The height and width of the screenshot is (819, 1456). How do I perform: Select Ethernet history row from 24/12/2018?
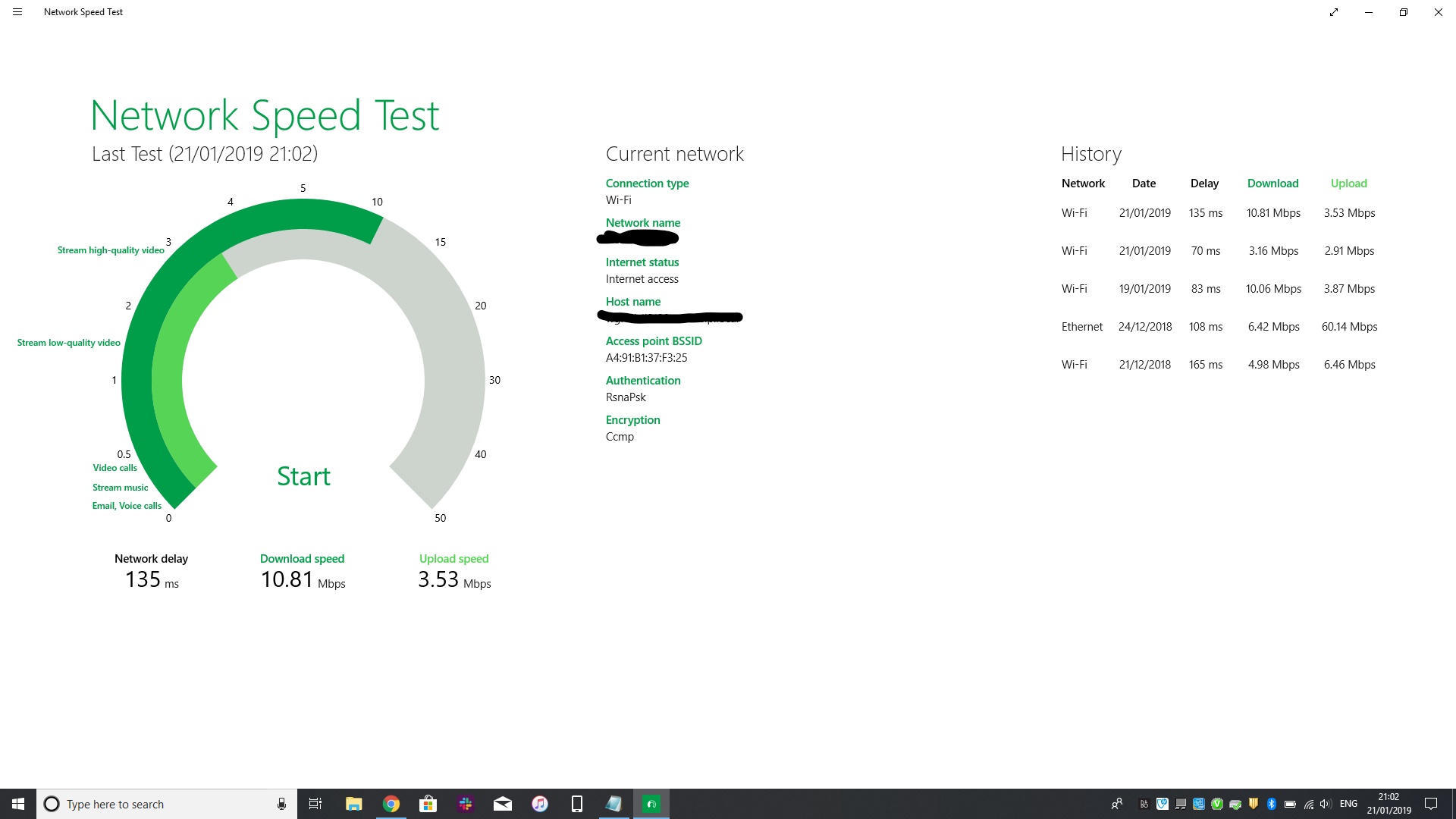(1219, 327)
